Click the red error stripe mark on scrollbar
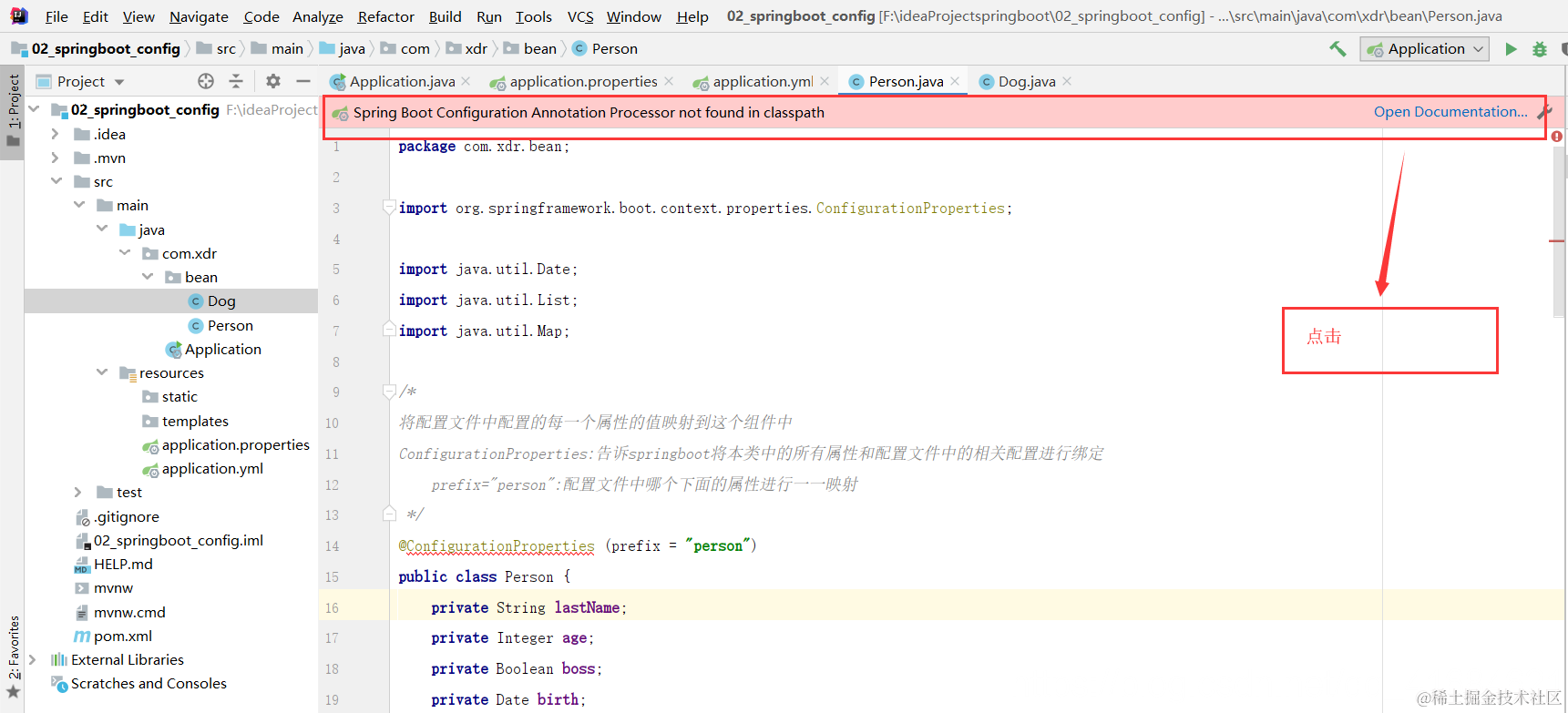This screenshot has height=713, width=1568. 1557,240
